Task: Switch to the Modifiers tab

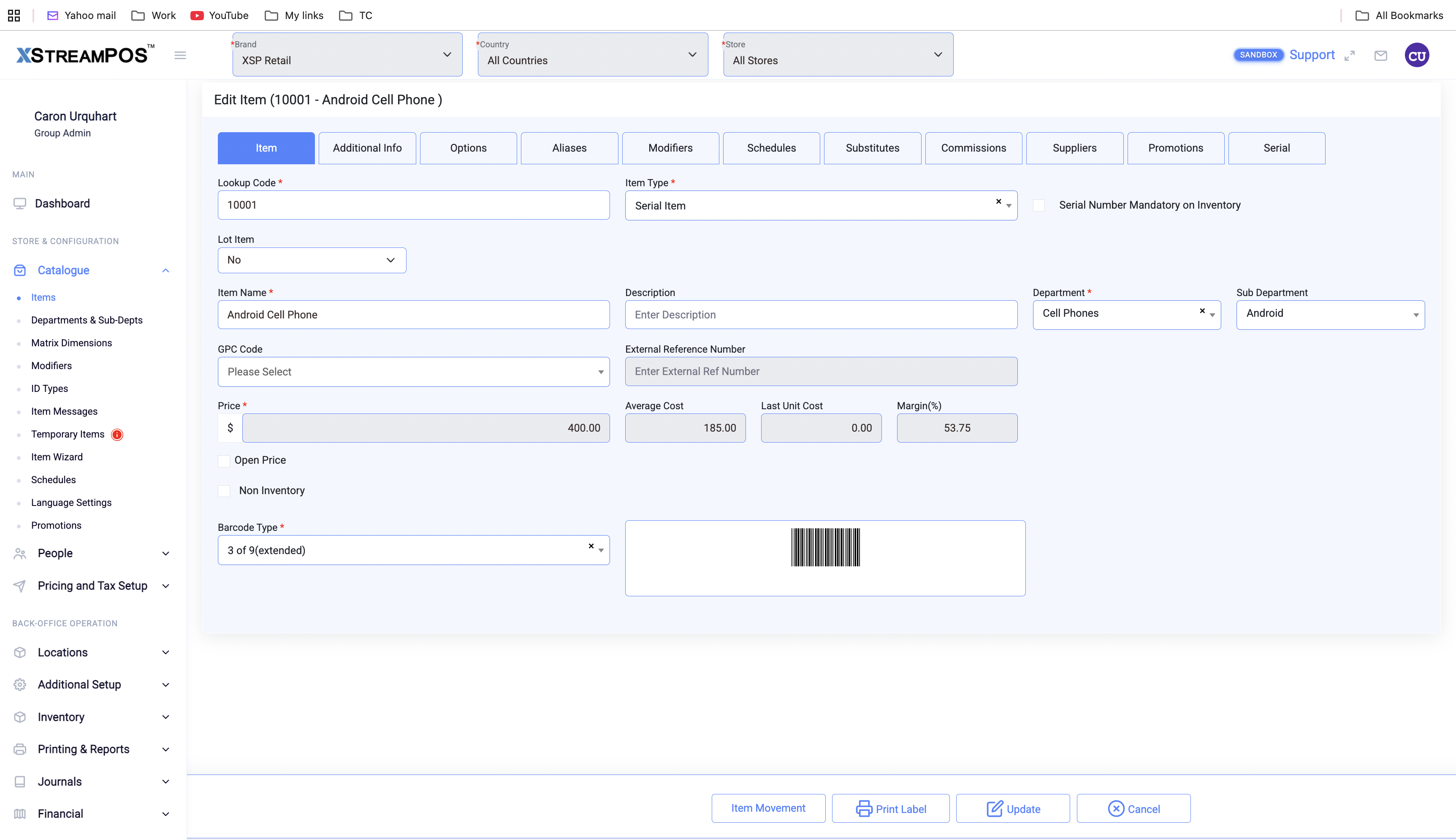Action: (671, 148)
